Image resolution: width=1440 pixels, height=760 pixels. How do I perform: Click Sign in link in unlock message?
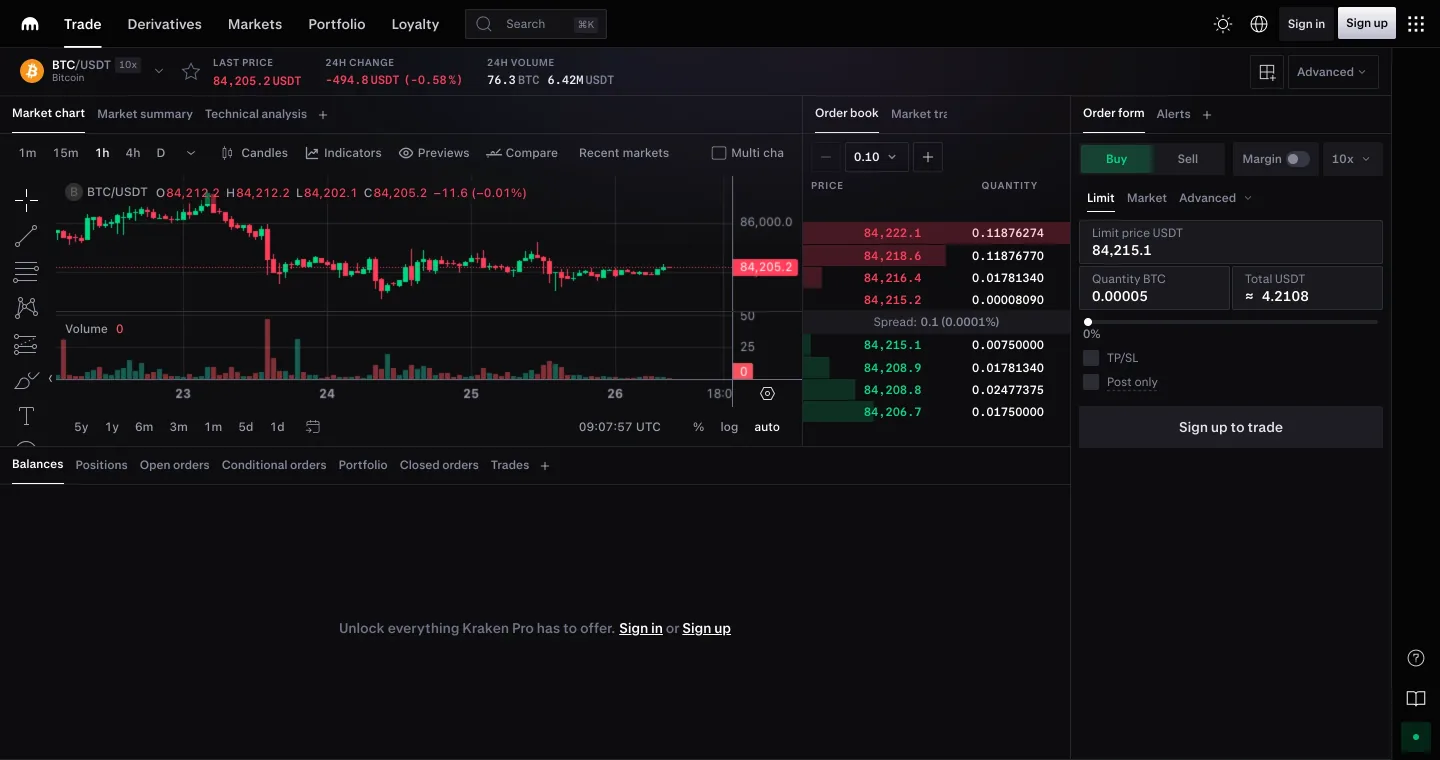coord(641,628)
